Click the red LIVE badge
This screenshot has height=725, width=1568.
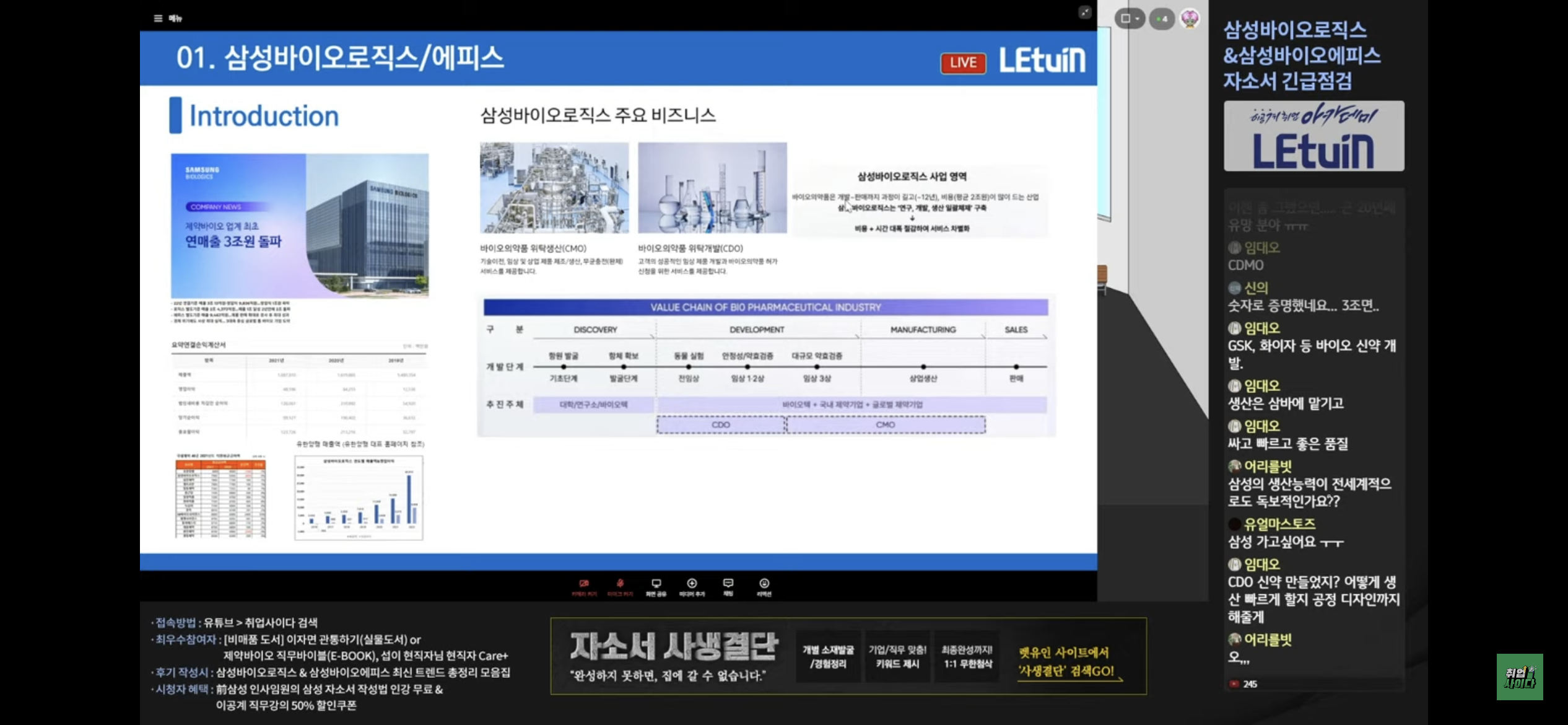tap(963, 63)
